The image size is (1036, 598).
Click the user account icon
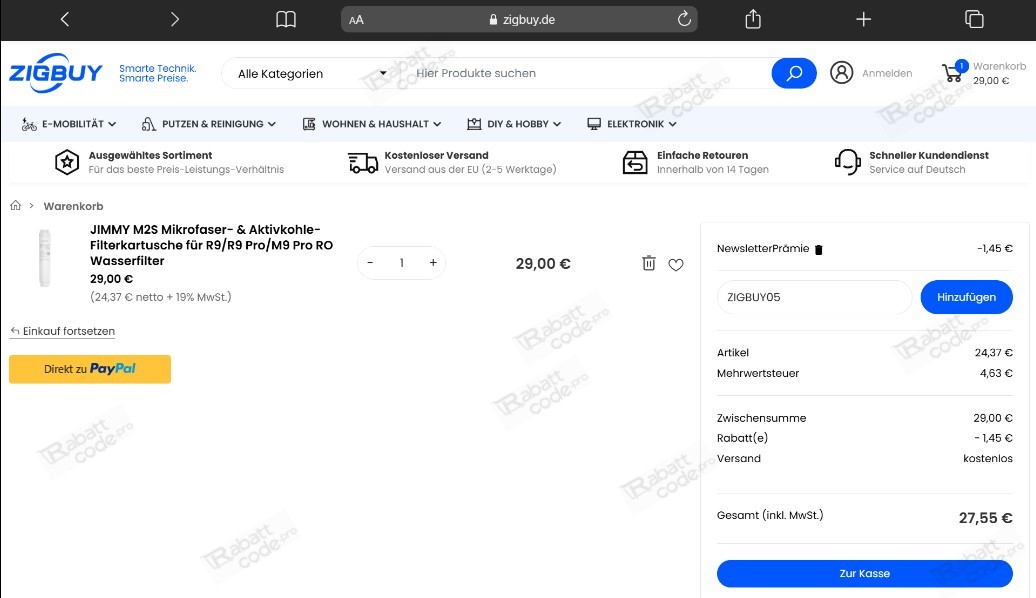(841, 73)
